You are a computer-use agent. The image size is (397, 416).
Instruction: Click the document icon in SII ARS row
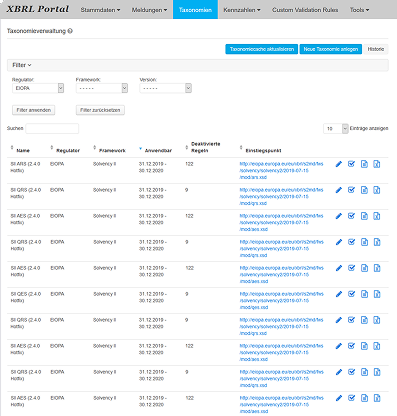[x=364, y=164]
